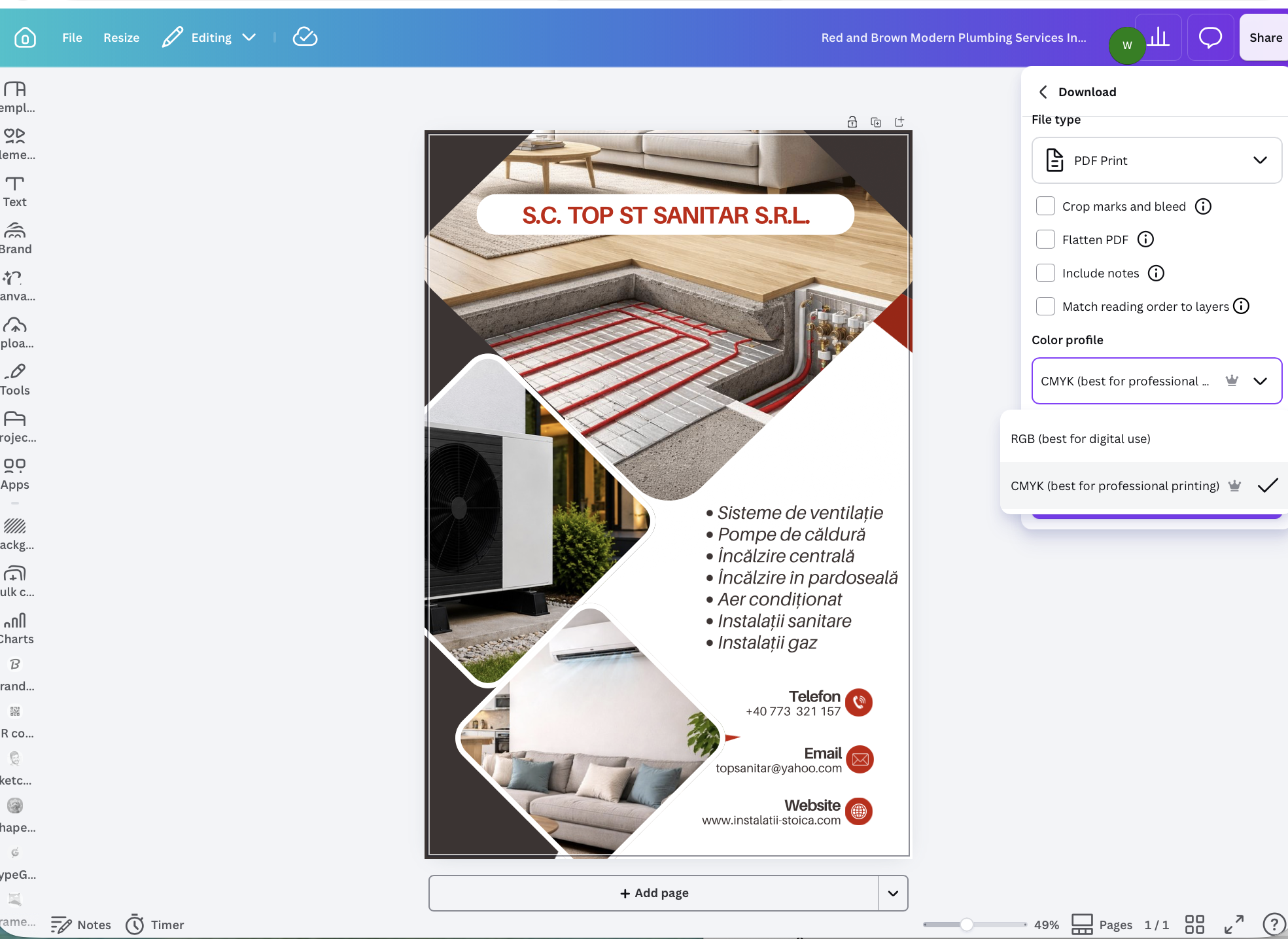Image resolution: width=1288 pixels, height=939 pixels.
Task: Enable Crop marks and bleed checkbox
Action: (1045, 206)
